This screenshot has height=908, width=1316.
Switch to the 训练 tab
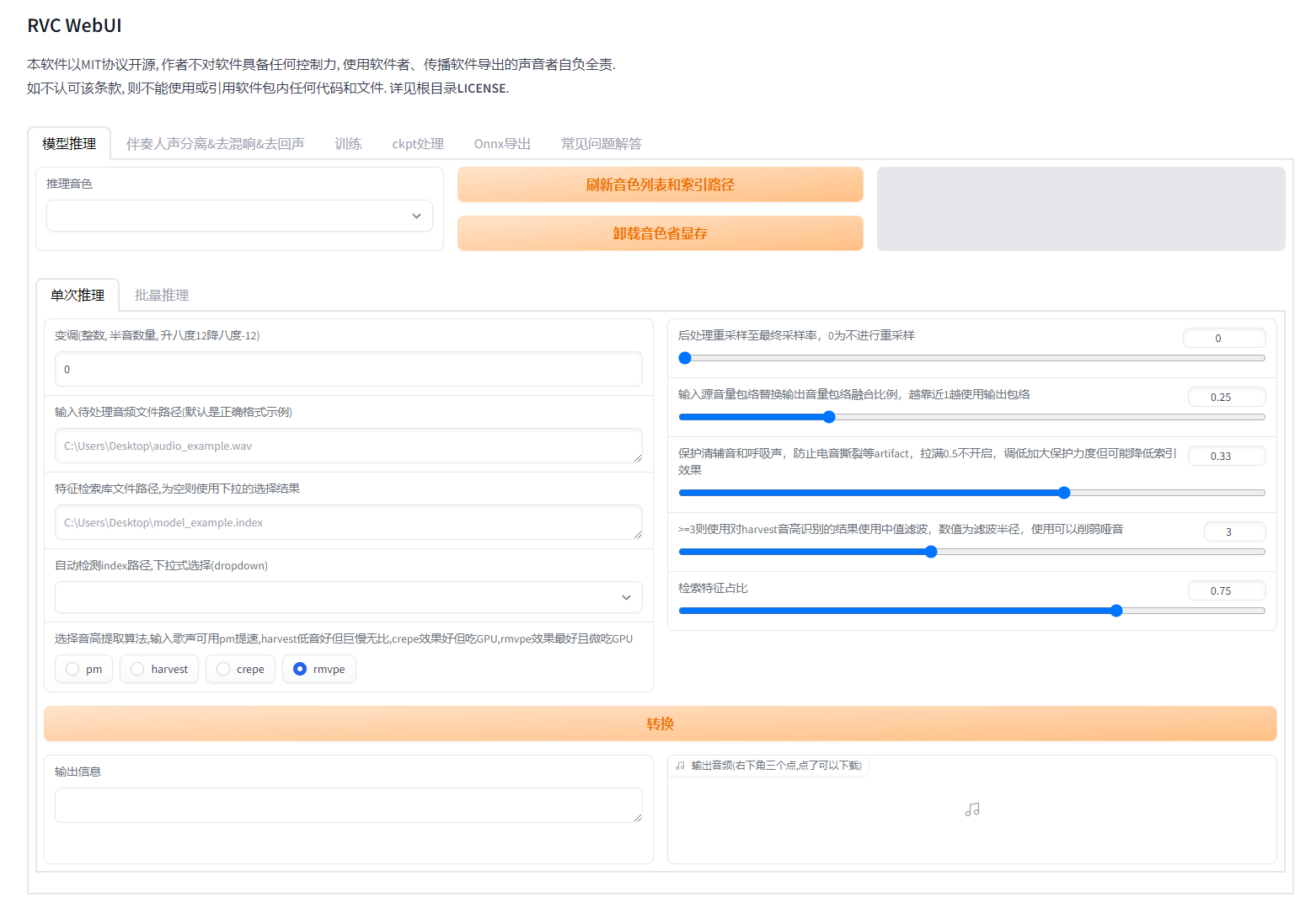click(x=348, y=144)
